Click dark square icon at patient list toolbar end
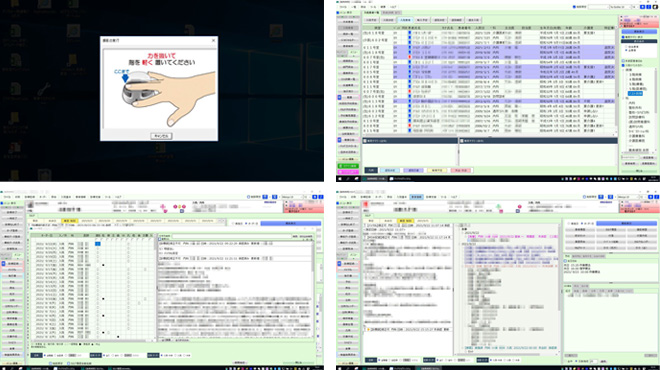 [655, 7]
